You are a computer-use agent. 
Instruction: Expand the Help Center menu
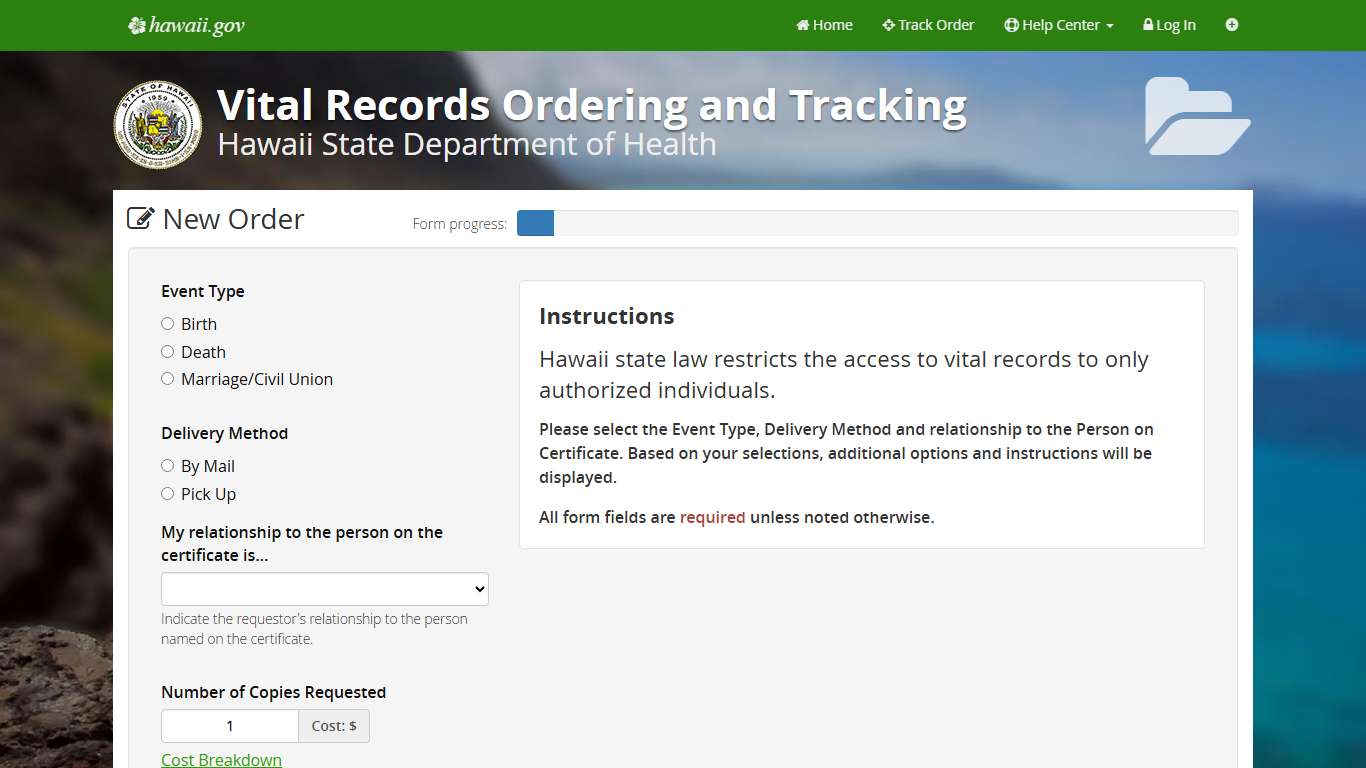click(1059, 24)
